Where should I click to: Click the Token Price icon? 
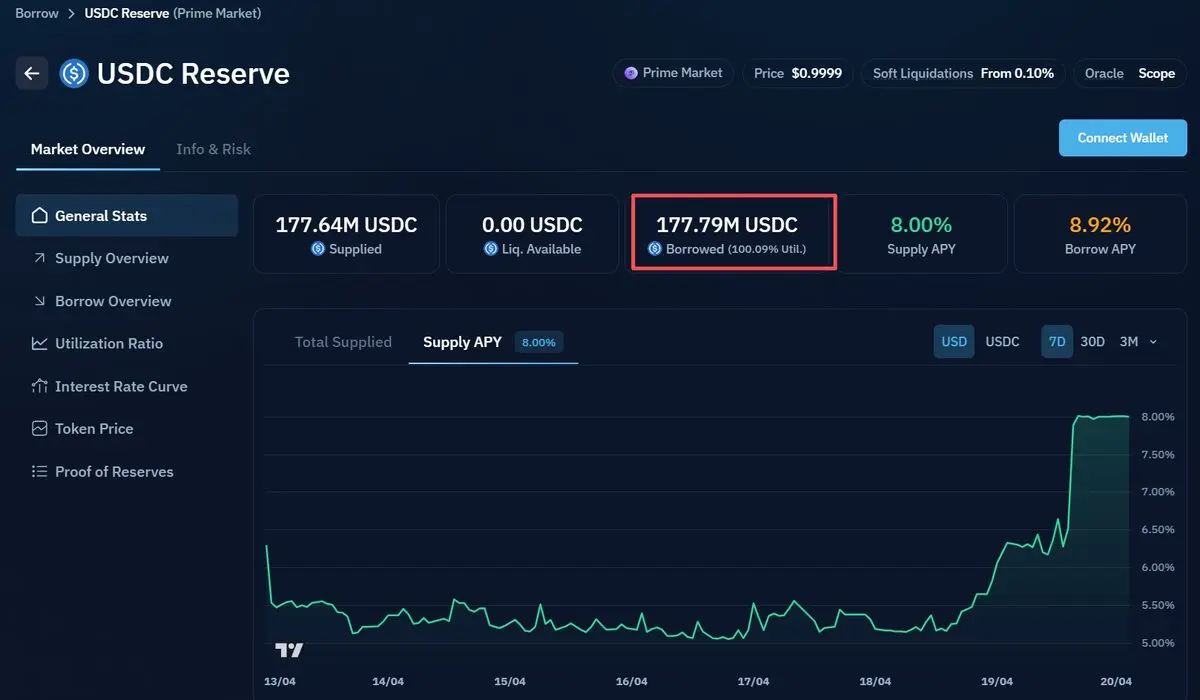(40, 428)
